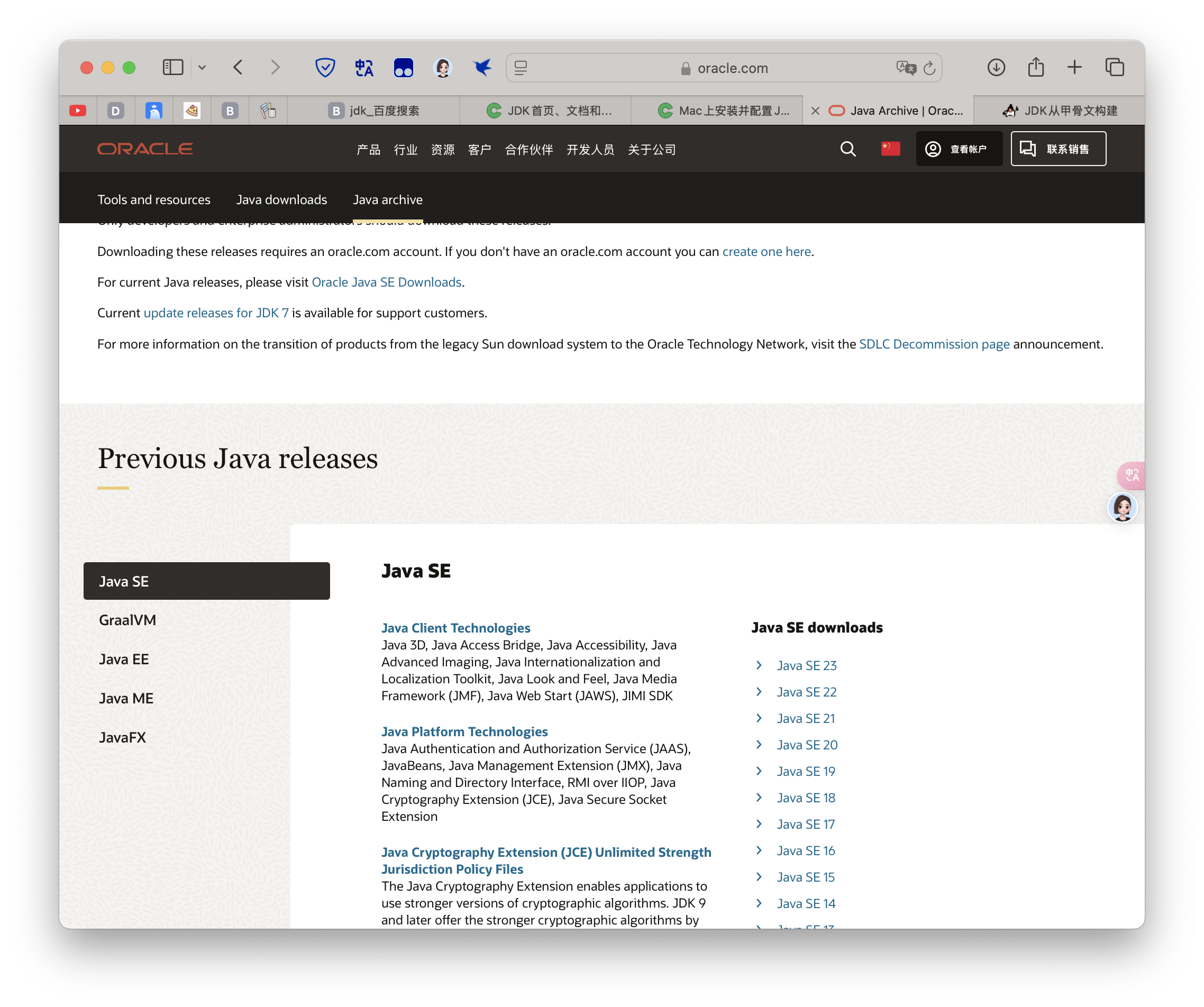Open the pinned B tab
The image size is (1204, 1007).
pos(230,111)
